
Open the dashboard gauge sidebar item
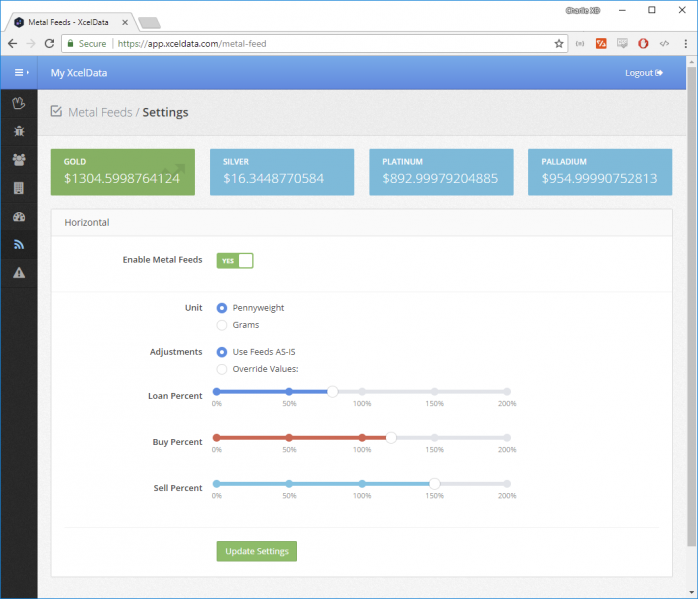[19, 217]
